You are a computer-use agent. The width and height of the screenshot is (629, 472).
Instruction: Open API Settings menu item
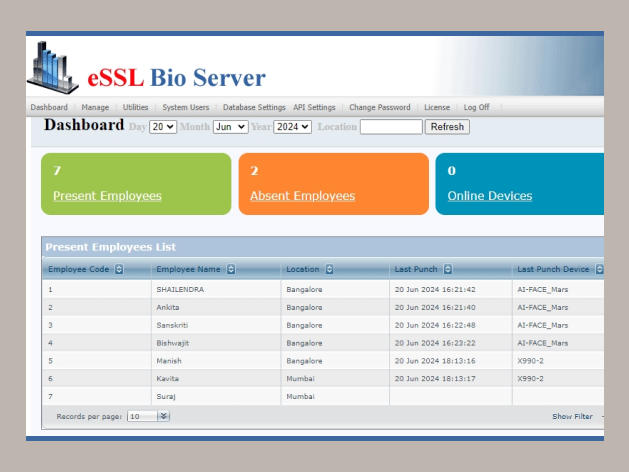[x=314, y=107]
